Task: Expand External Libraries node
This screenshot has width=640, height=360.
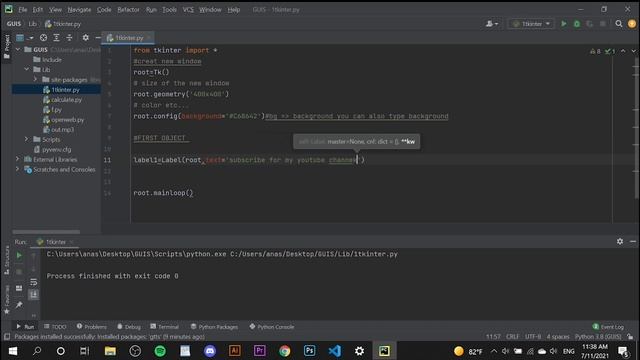Action: tap(18, 159)
